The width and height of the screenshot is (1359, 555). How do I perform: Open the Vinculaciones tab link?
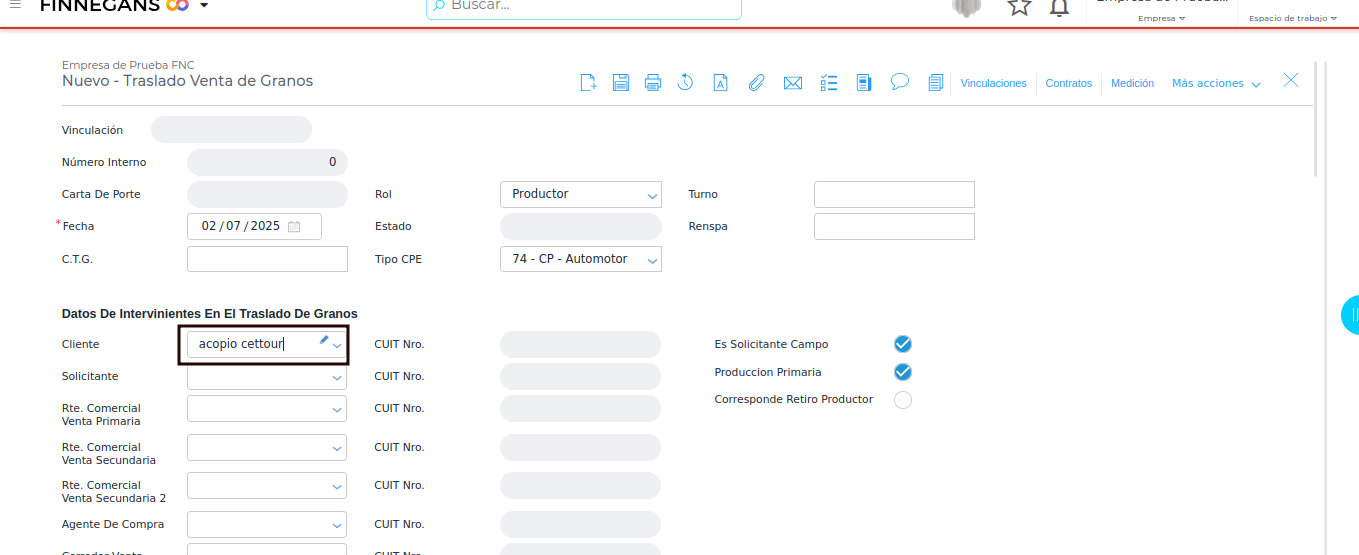point(993,84)
